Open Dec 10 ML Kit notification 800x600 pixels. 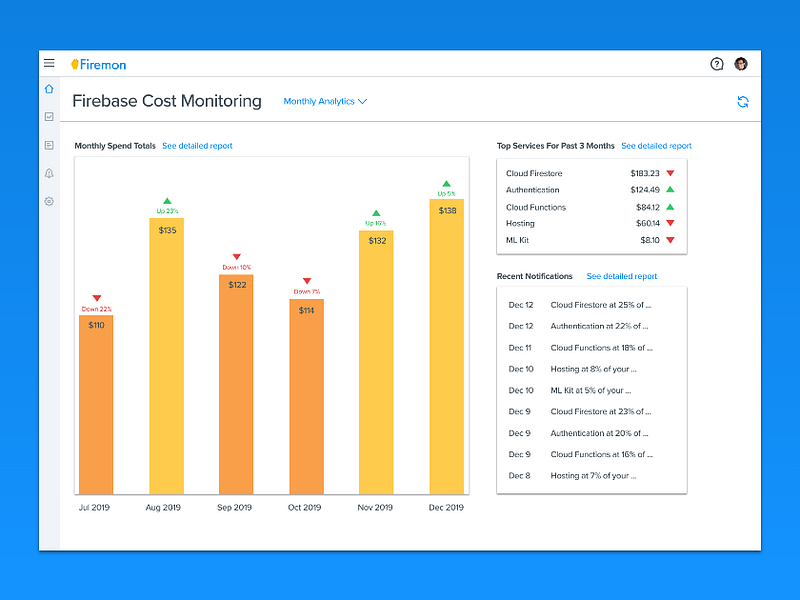[591, 390]
